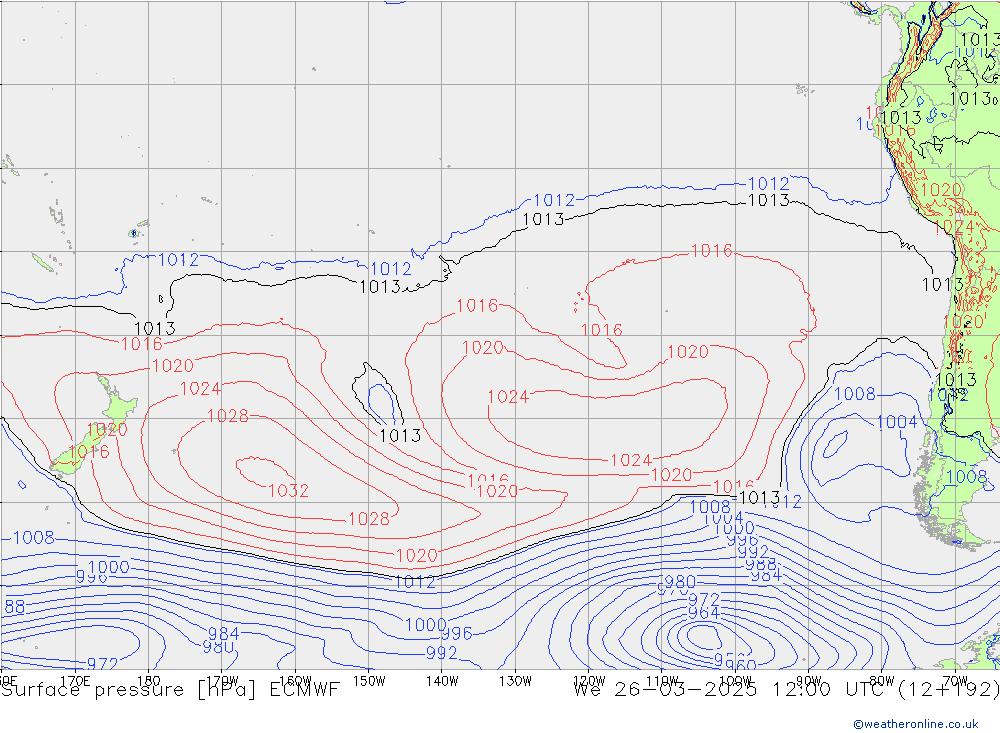This screenshot has width=1000, height=733.
Task: Click the 'Surface pressure [hPa] ECMWF' caption
Action: [x=170, y=690]
